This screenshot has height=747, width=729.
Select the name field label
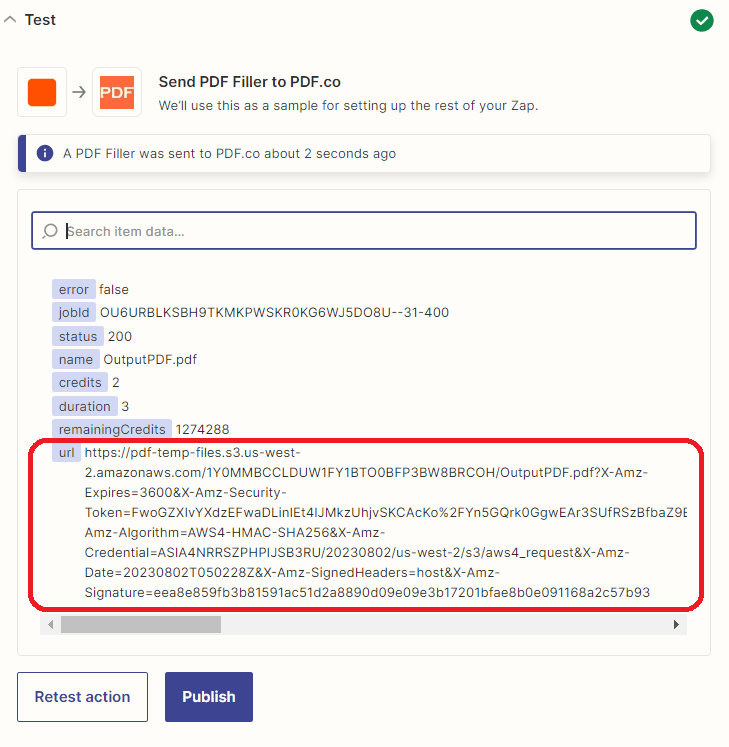point(76,359)
